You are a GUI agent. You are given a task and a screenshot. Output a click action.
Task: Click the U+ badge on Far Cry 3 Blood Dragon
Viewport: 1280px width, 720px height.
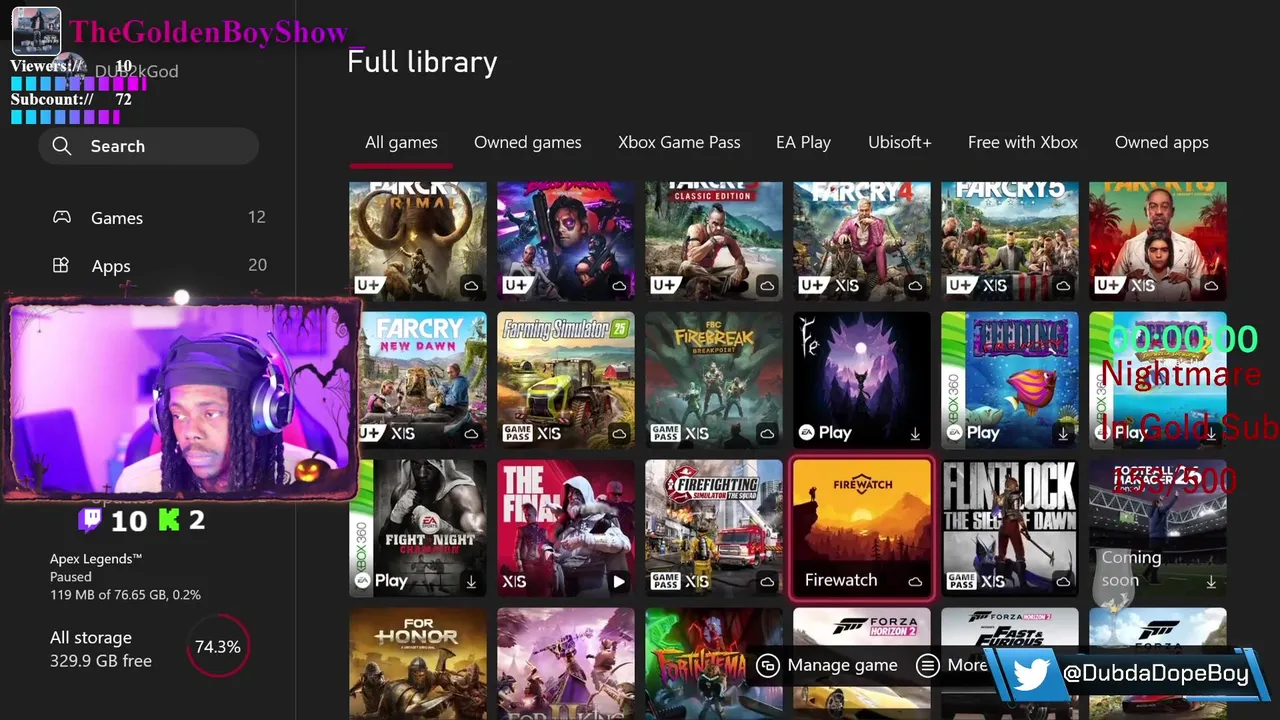(x=516, y=285)
